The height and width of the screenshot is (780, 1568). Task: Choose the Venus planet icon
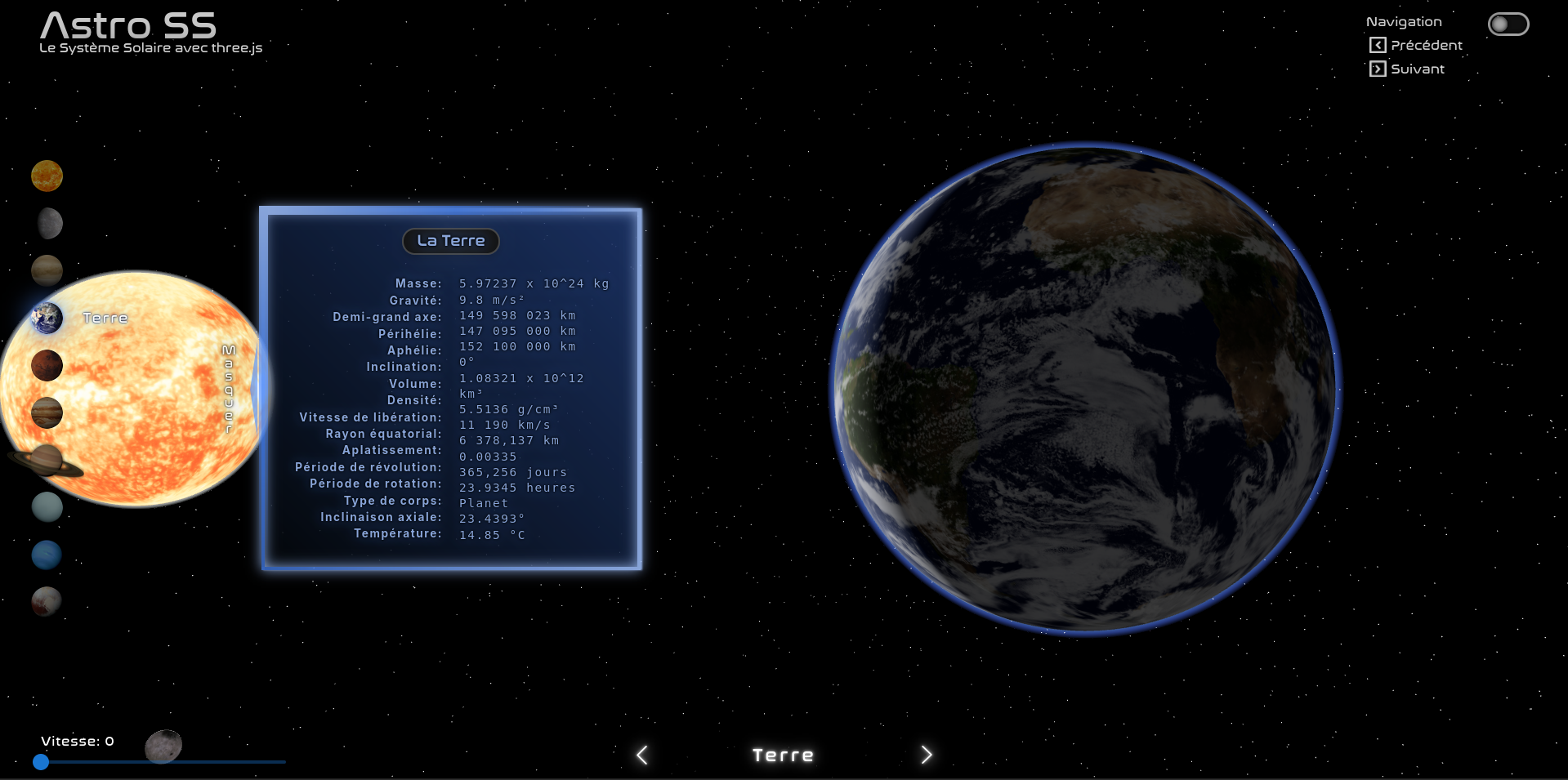tap(47, 270)
